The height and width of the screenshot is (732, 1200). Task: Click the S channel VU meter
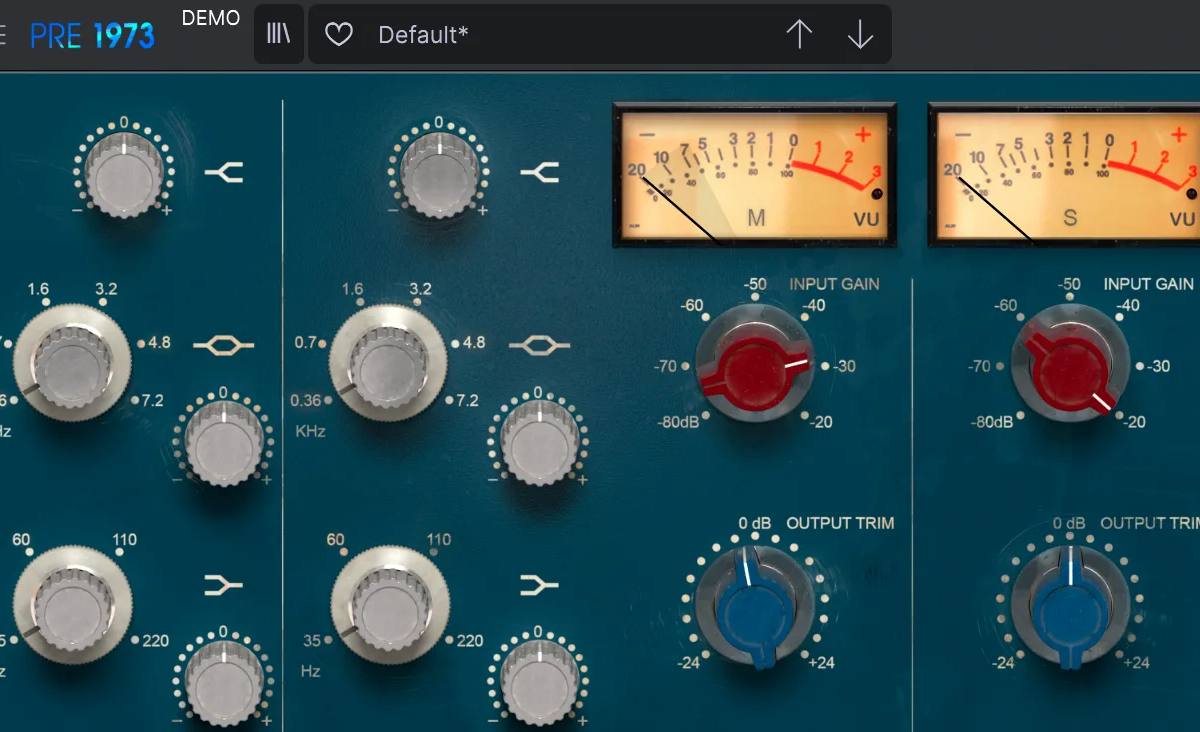click(1065, 174)
